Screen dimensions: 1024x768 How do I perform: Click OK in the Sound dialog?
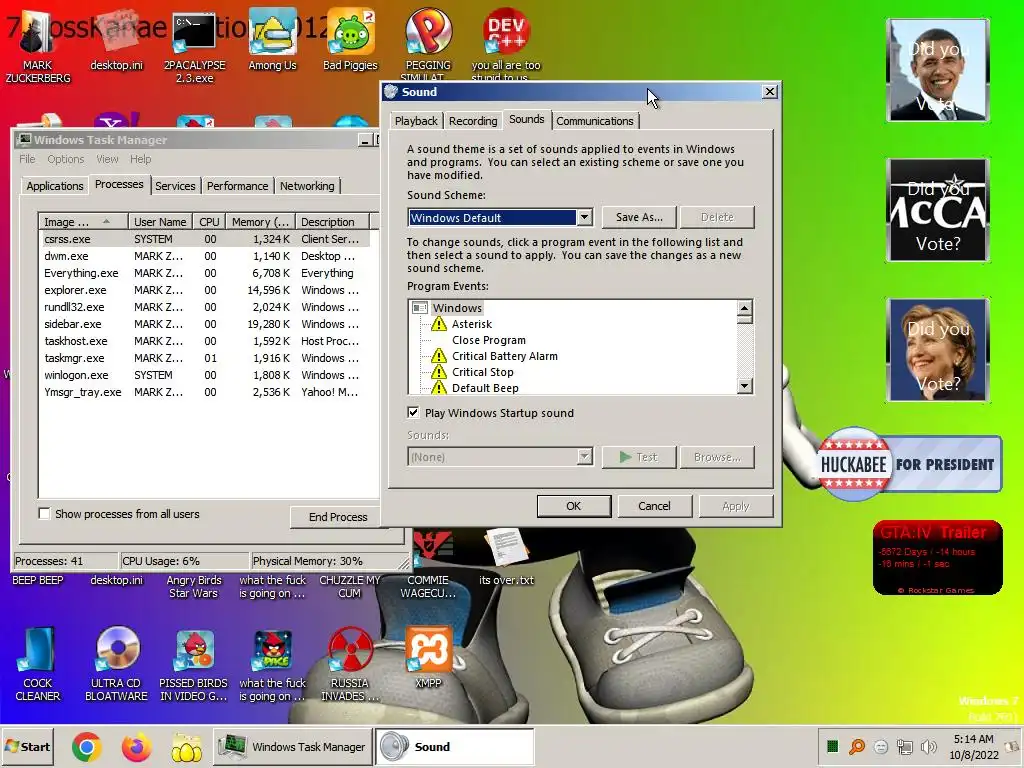573,506
